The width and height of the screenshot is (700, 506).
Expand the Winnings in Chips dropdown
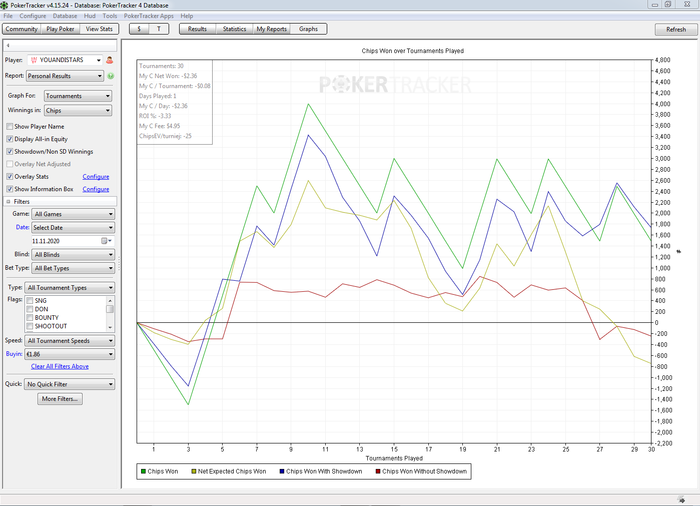coord(80,111)
